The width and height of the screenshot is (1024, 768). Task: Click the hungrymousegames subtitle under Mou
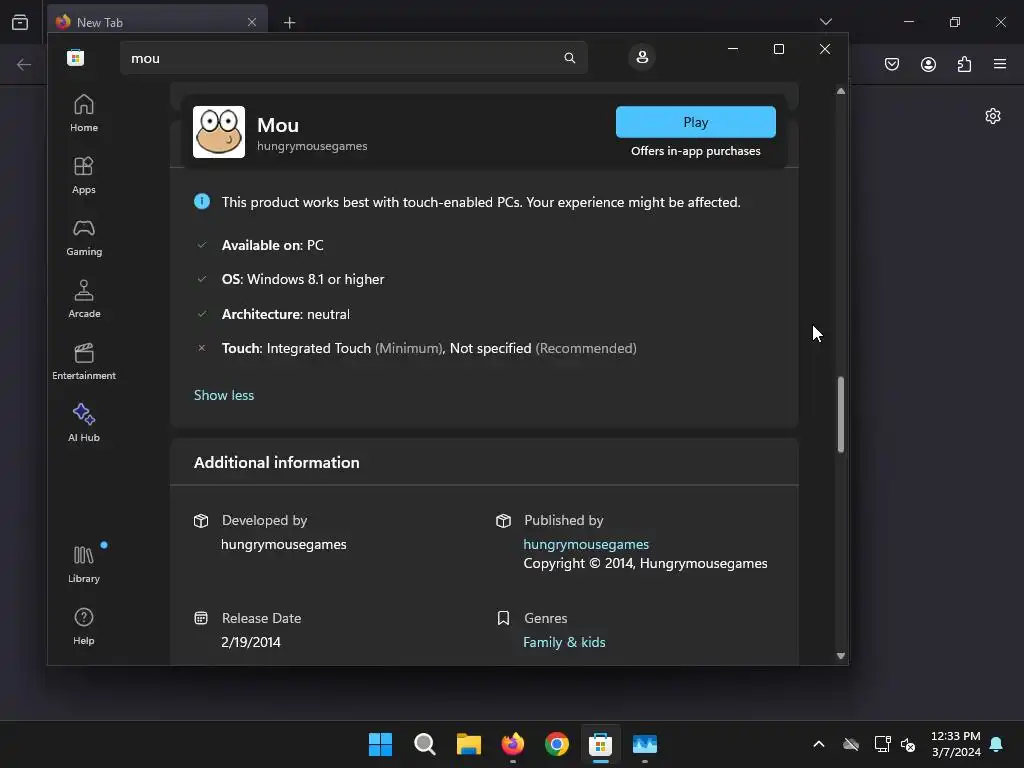pos(312,146)
